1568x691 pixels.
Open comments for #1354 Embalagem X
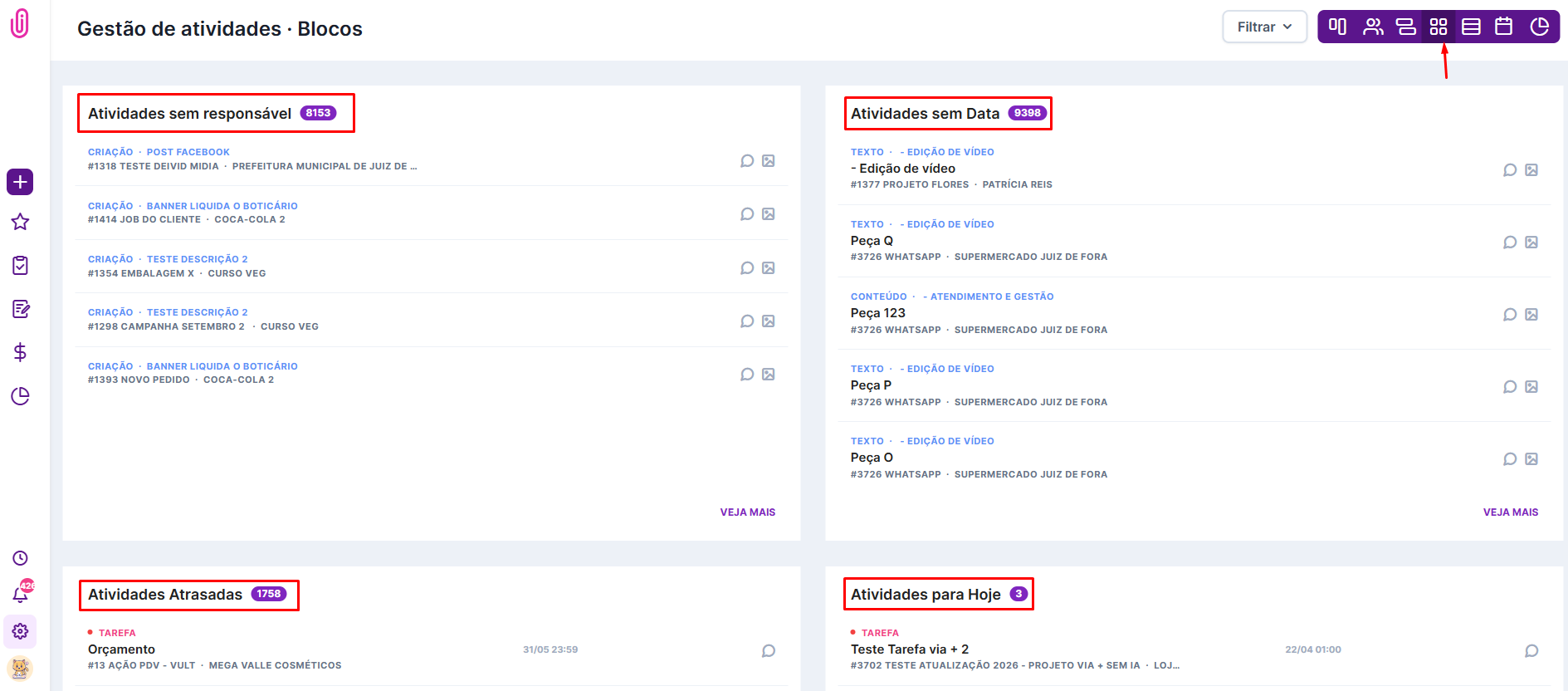(x=747, y=267)
